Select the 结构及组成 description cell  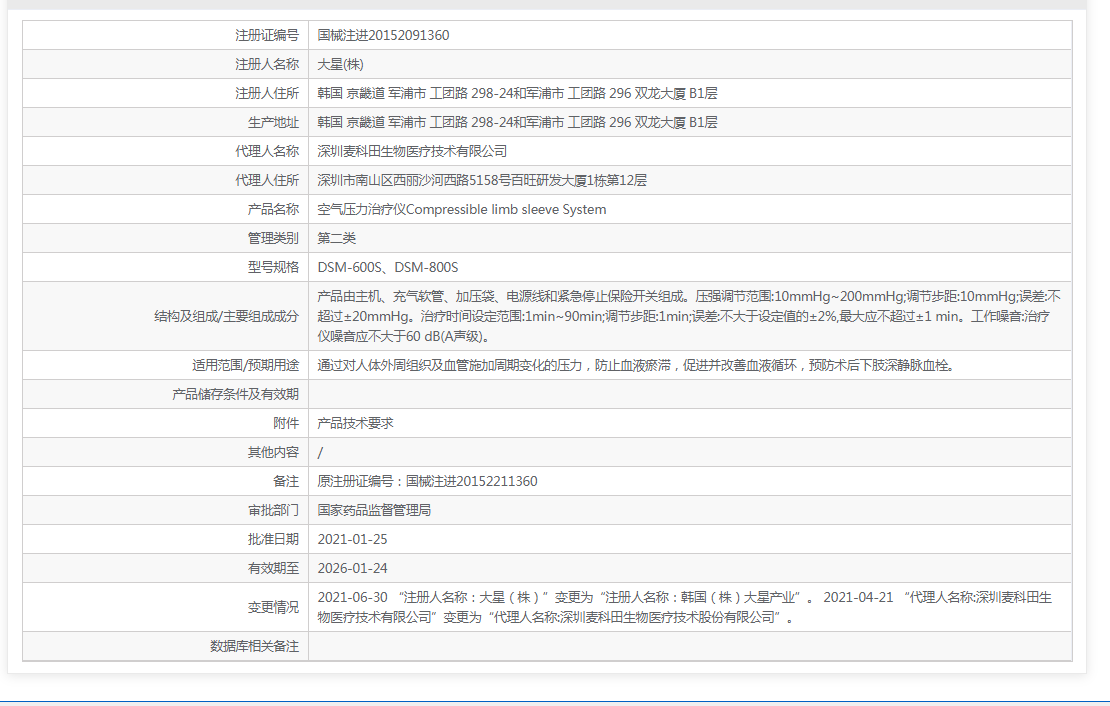[x=690, y=314]
